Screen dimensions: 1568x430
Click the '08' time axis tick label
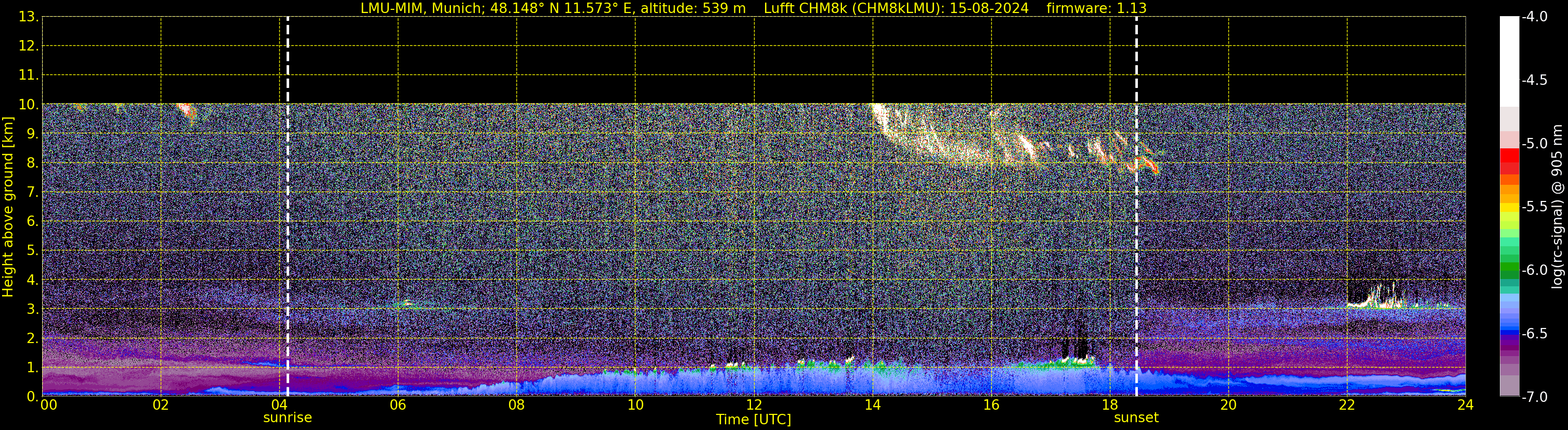[517, 405]
